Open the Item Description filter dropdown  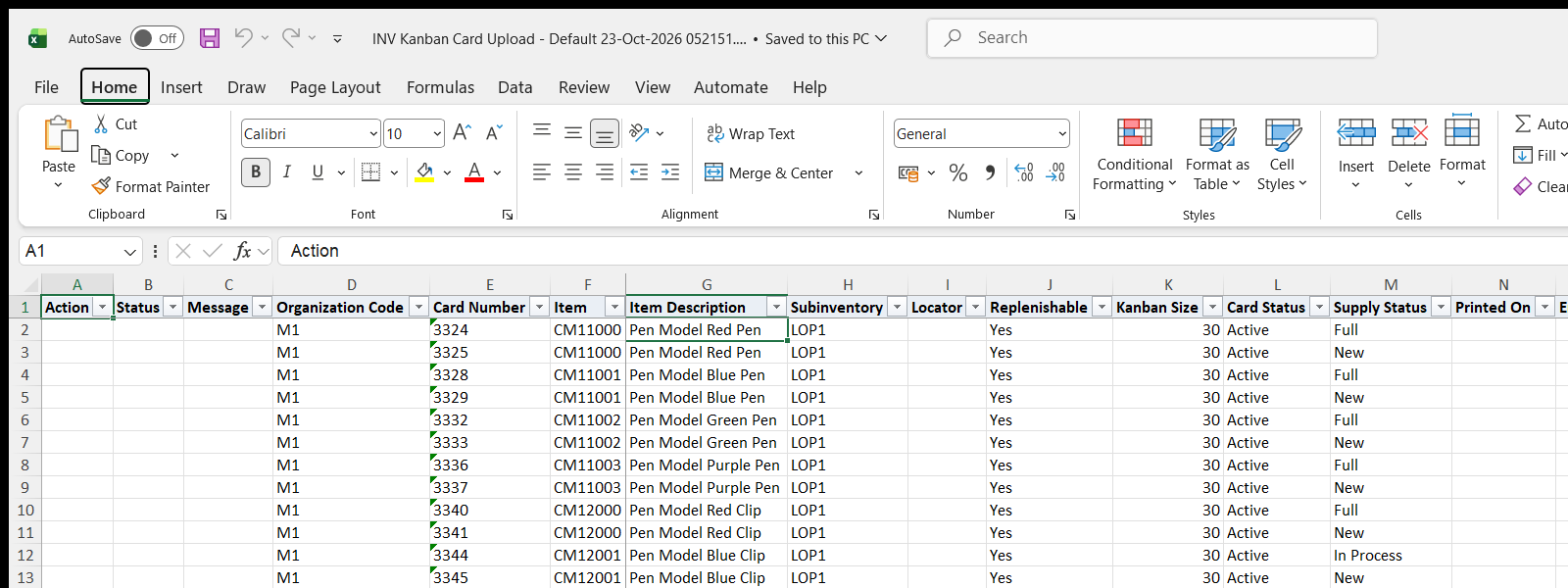coord(776,307)
